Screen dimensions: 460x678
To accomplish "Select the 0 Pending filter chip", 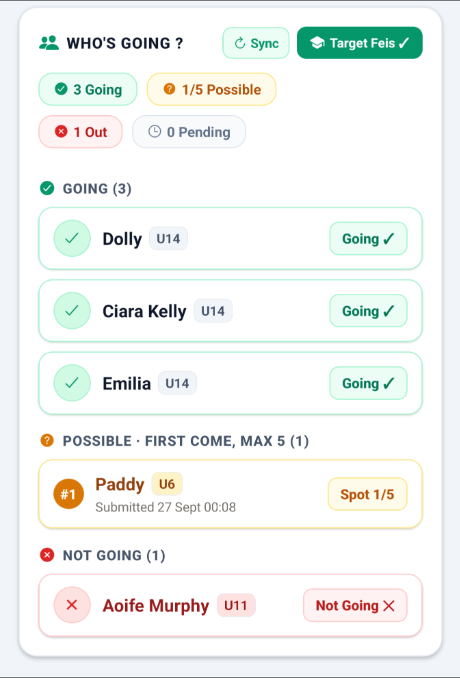I will [189, 132].
